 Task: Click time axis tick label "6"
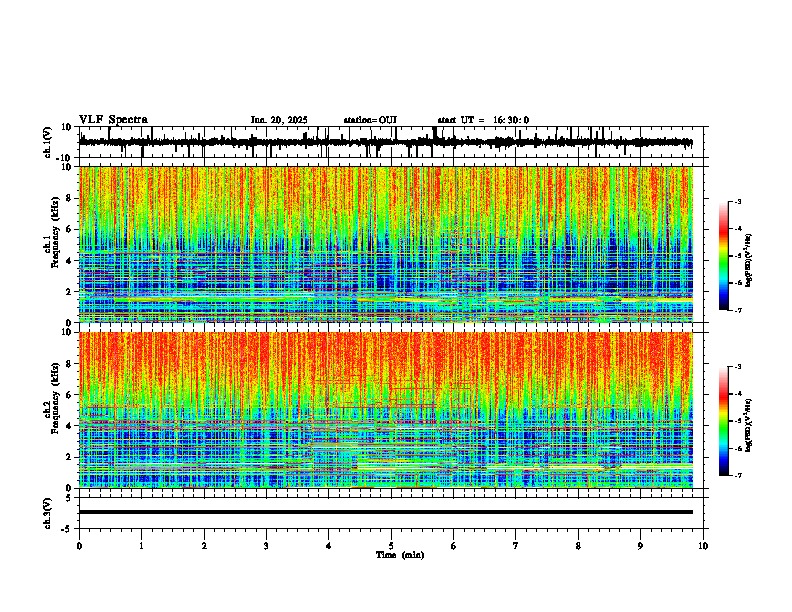[454, 546]
